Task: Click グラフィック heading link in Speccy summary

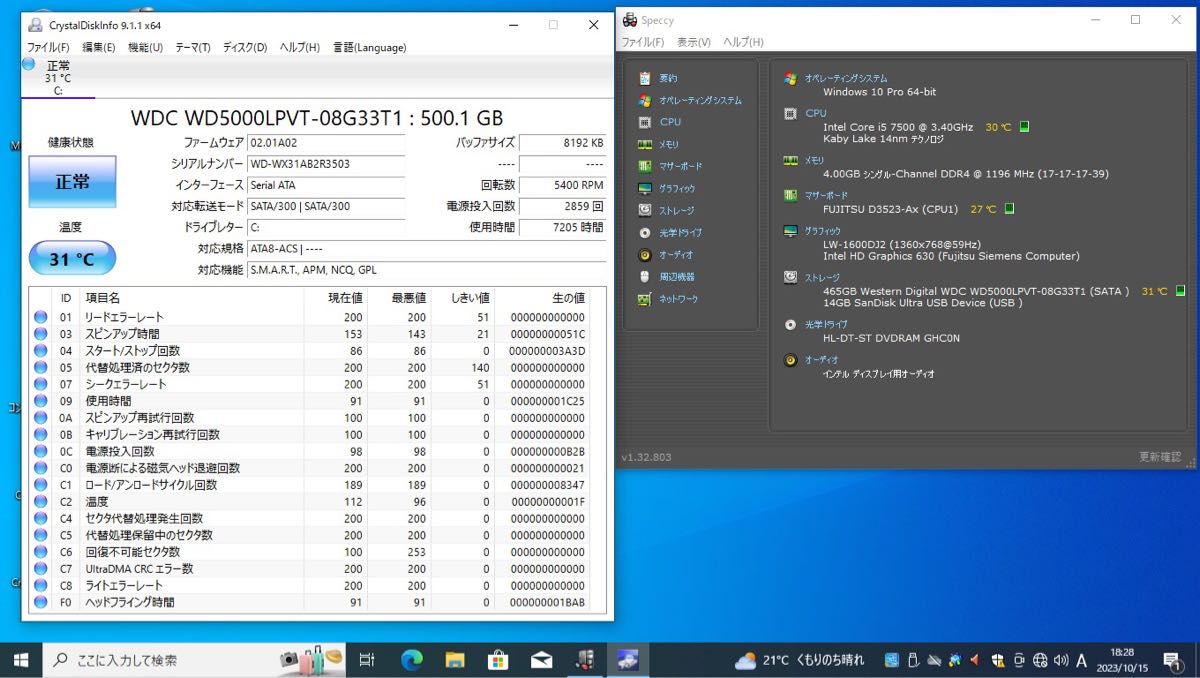Action: [822, 231]
